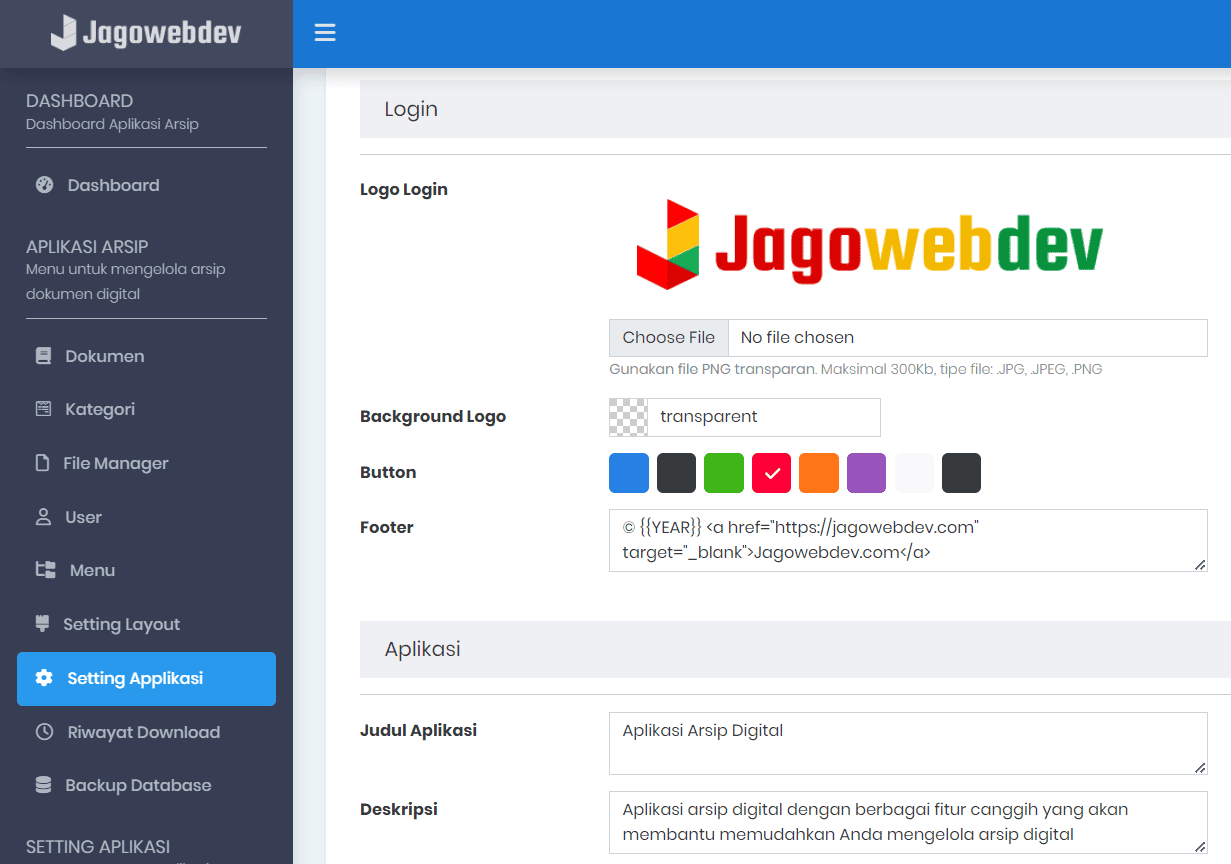Click the User person icon

[x=43, y=517]
